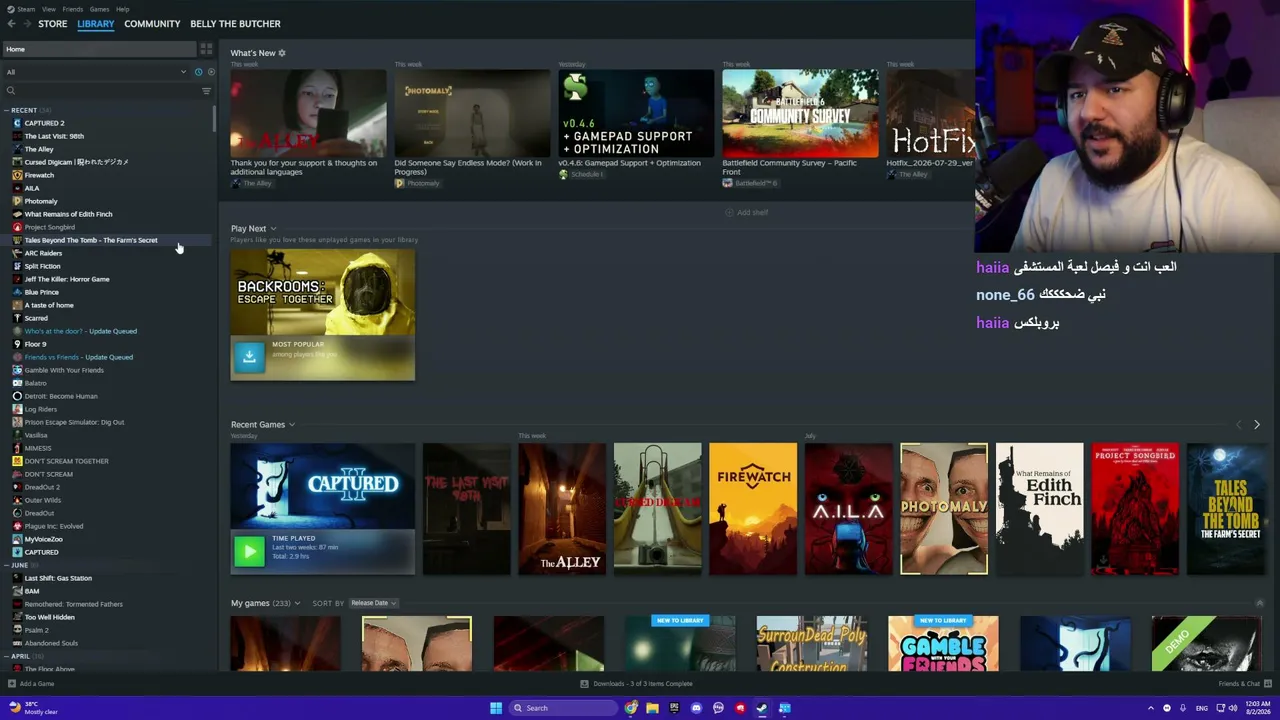Open Gamble With Your Friends cover in My games

point(943,644)
